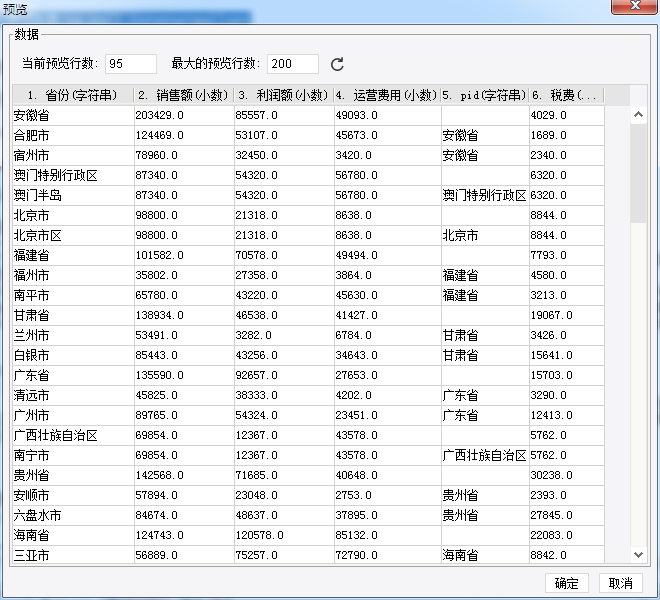Click tax value 15641.0
Viewport: 660px width, 600px height.
(x=567, y=355)
